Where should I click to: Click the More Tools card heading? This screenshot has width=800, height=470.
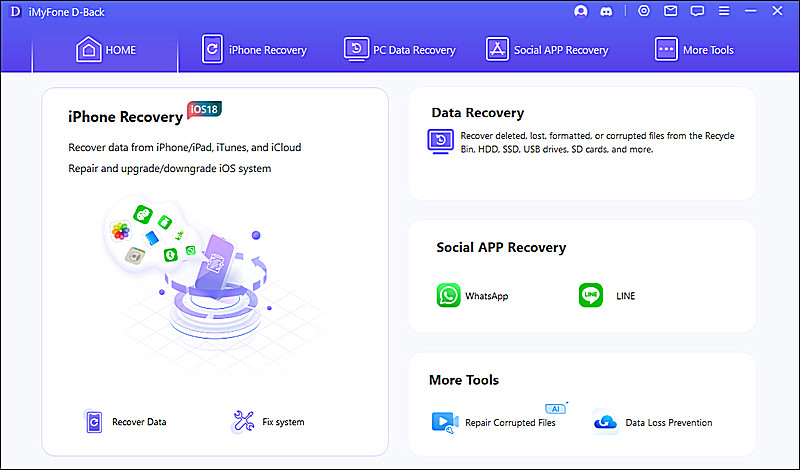click(464, 380)
